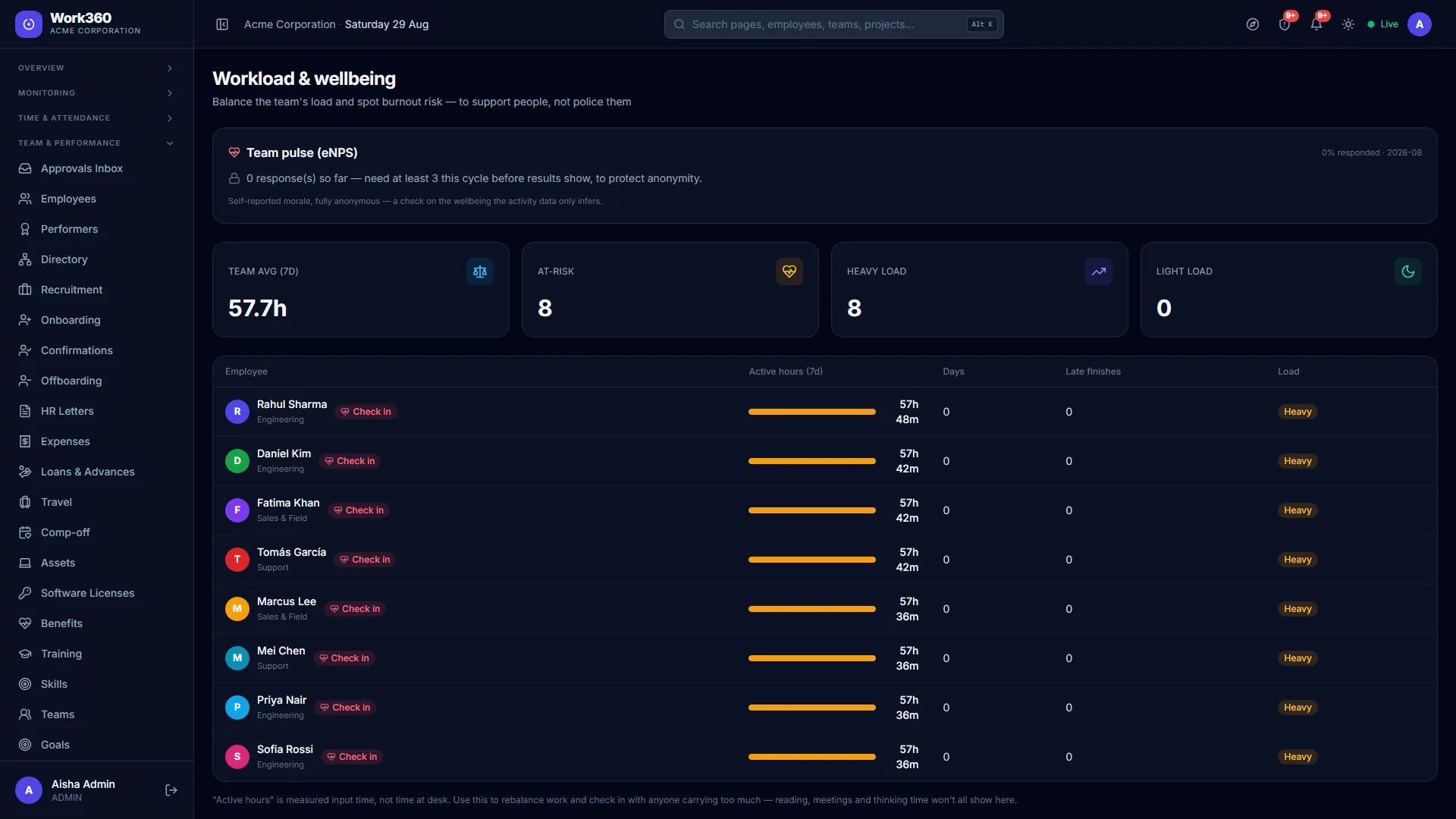Click Daniel Kim's active hours progress bar
The width and height of the screenshot is (1456, 819).
click(x=812, y=461)
